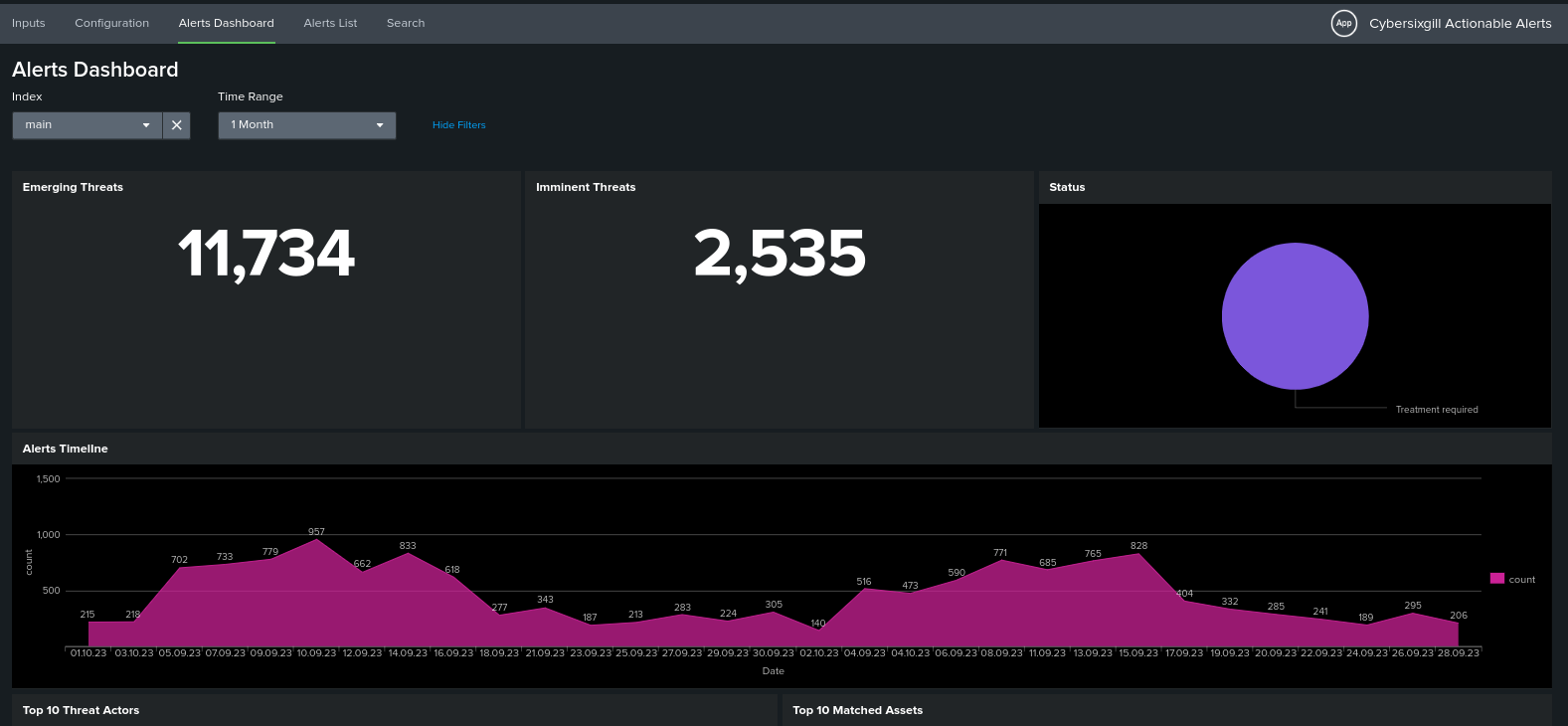This screenshot has width=1568, height=726.
Task: Click the 516 data point label
Action: coord(863,582)
